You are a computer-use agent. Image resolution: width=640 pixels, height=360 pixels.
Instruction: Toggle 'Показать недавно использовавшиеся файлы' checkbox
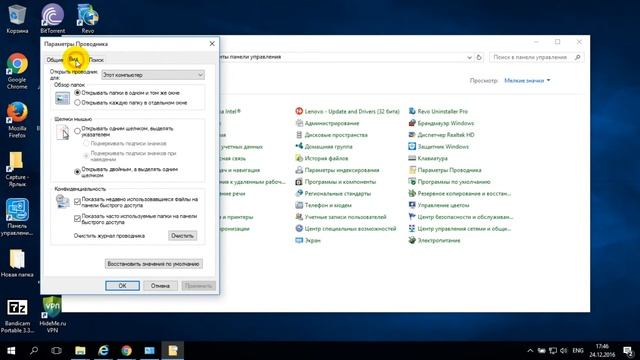pos(77,202)
